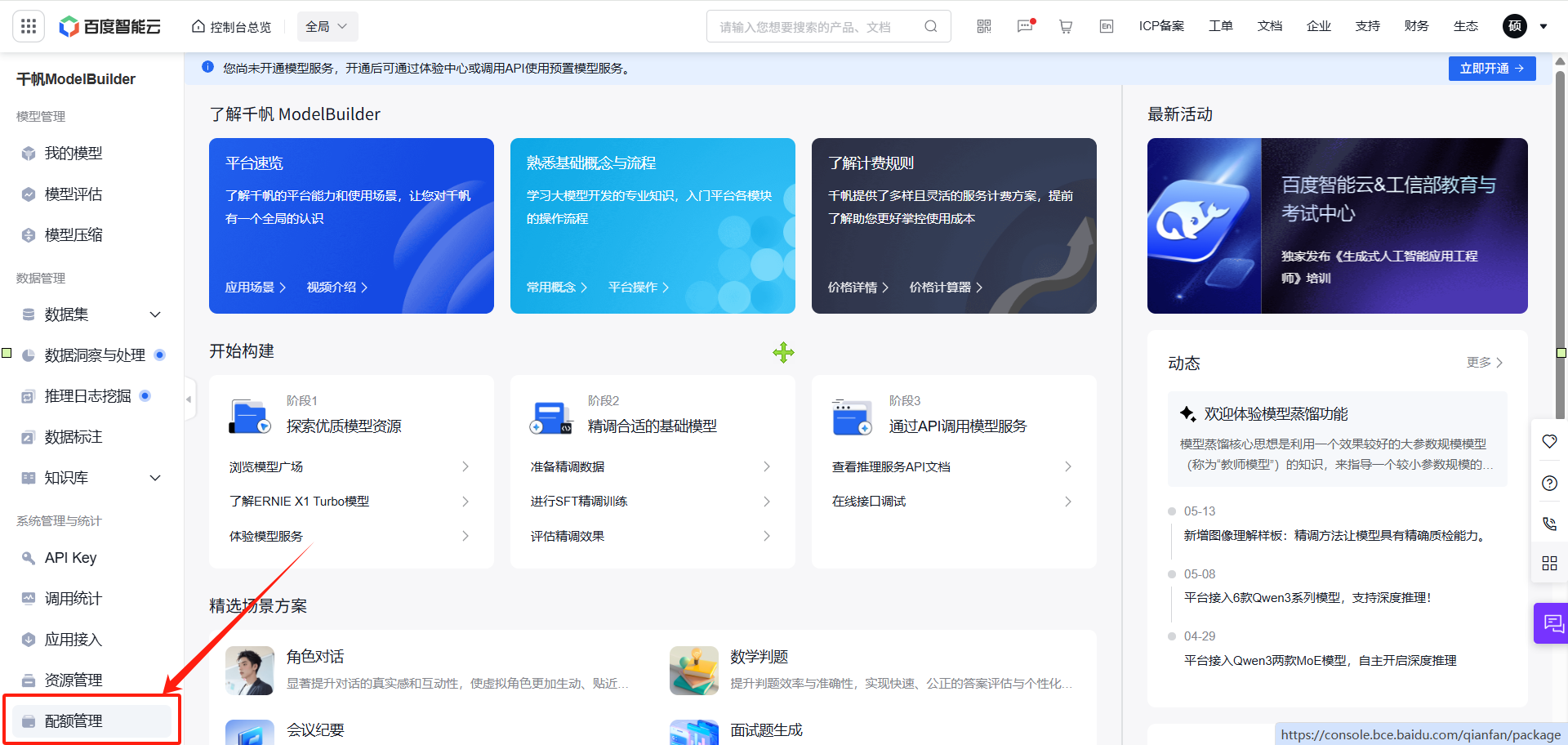
Task: Open the purple chat assistant icon
Action: pyautogui.click(x=1552, y=624)
